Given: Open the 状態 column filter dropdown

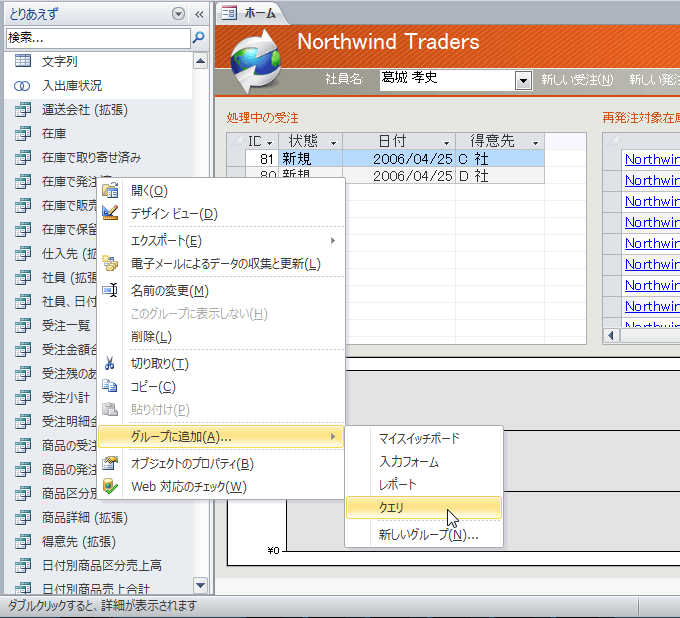Looking at the screenshot, I should 333,143.
